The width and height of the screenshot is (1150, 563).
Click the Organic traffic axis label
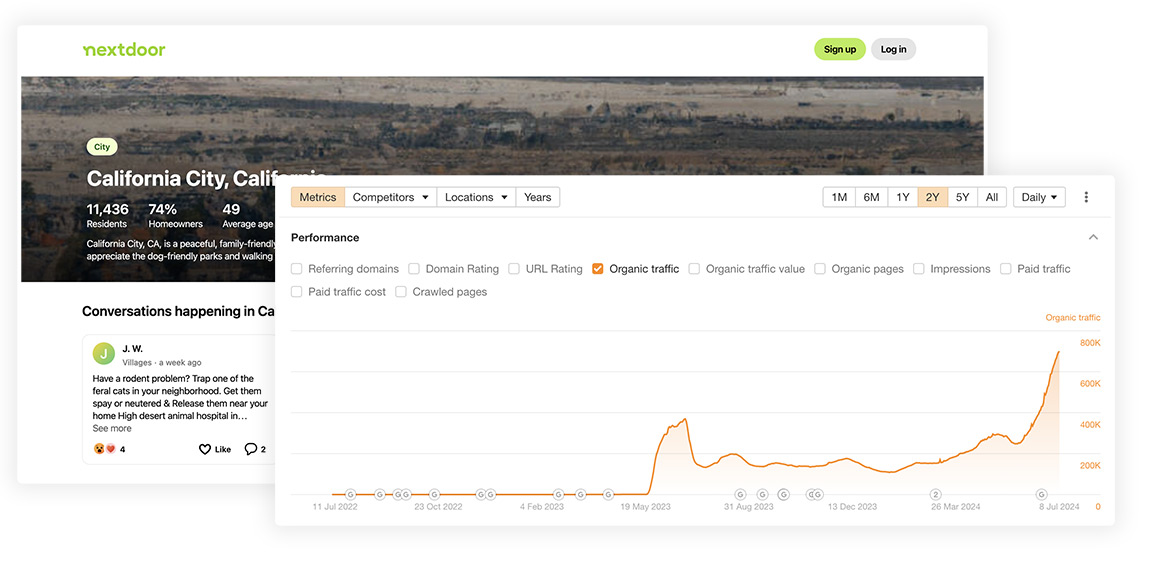point(1072,317)
